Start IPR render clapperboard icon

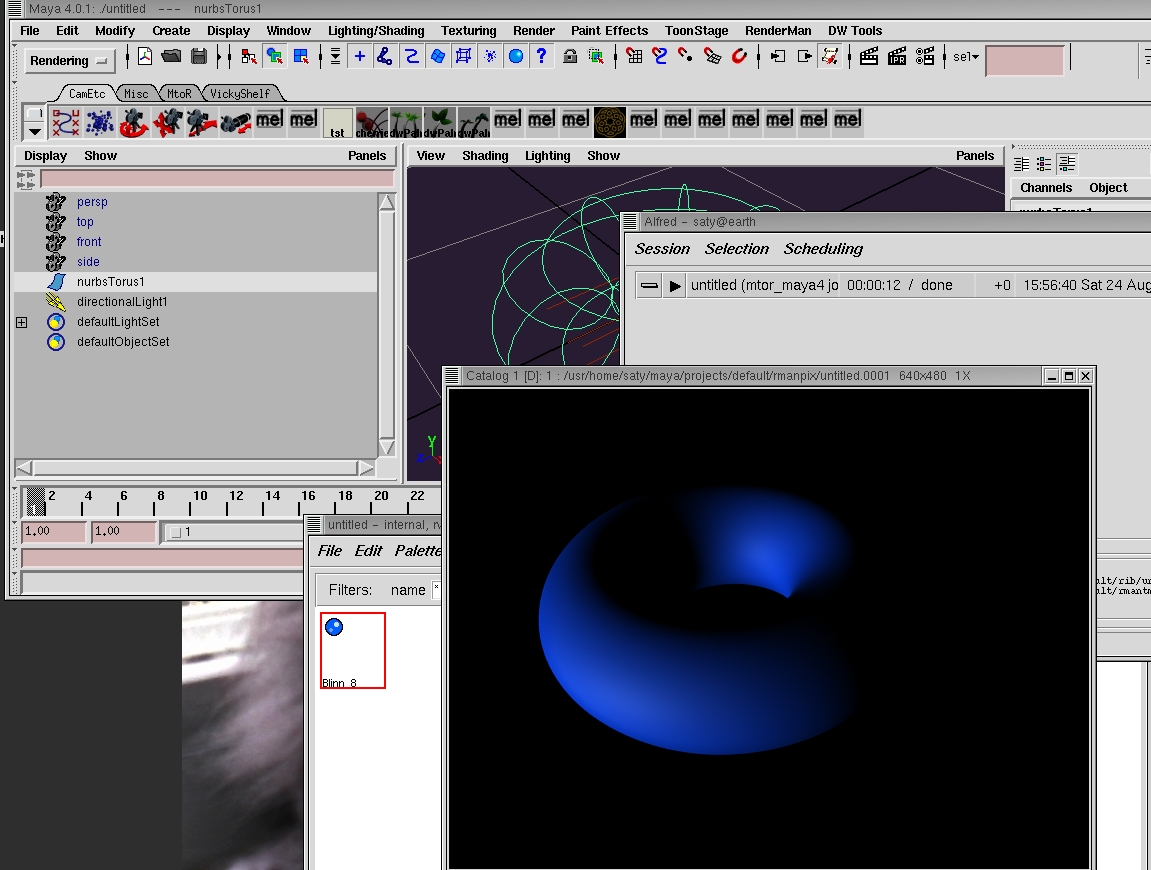(x=896, y=57)
